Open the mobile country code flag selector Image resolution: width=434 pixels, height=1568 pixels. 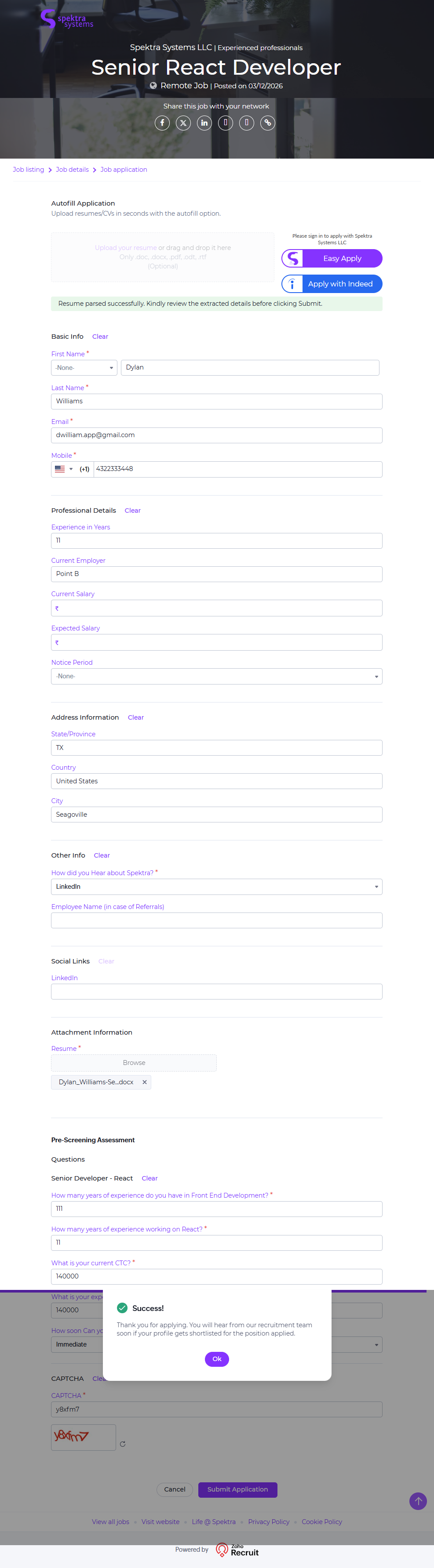pos(63,469)
